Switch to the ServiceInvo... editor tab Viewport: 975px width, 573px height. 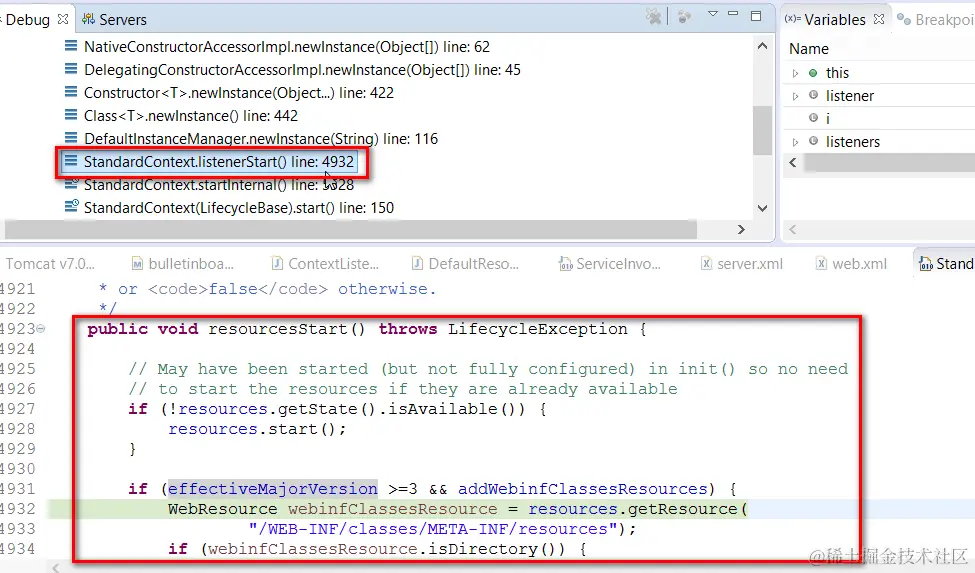tap(610, 264)
